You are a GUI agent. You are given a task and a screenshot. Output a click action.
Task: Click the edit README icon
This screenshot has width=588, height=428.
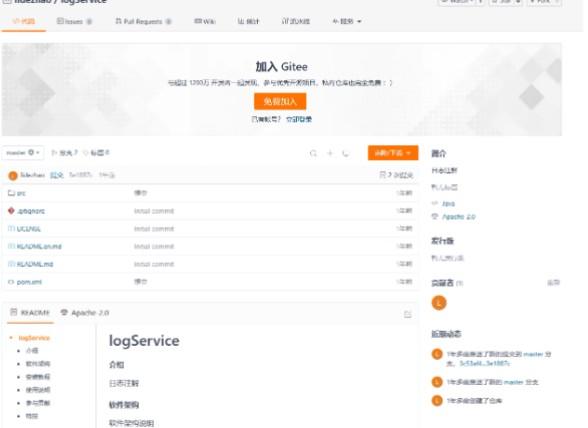(x=408, y=314)
